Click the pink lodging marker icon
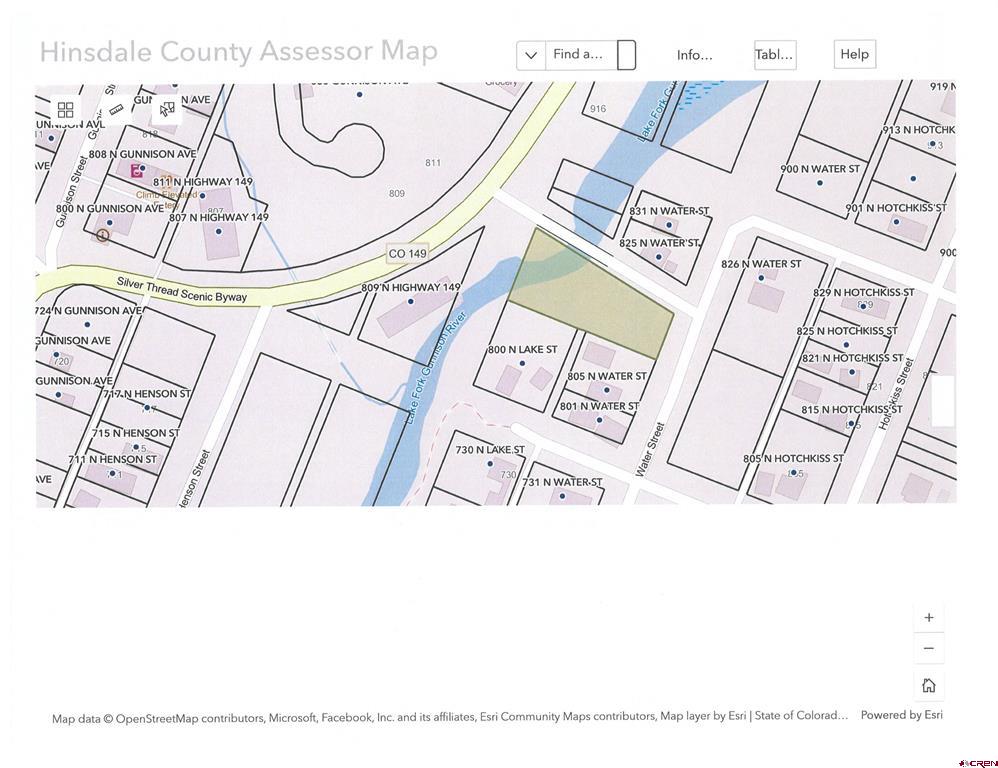Screen dimensions: 998x768 [136, 171]
